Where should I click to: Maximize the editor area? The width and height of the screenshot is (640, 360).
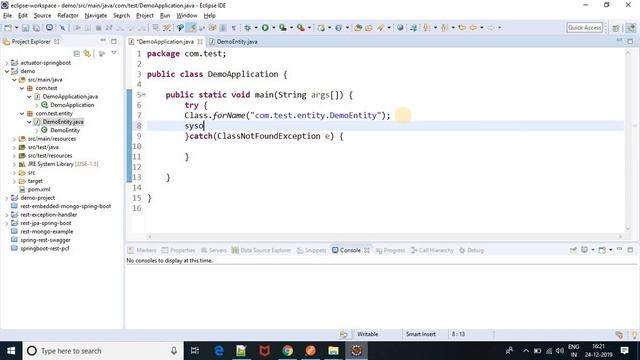tap(630, 41)
